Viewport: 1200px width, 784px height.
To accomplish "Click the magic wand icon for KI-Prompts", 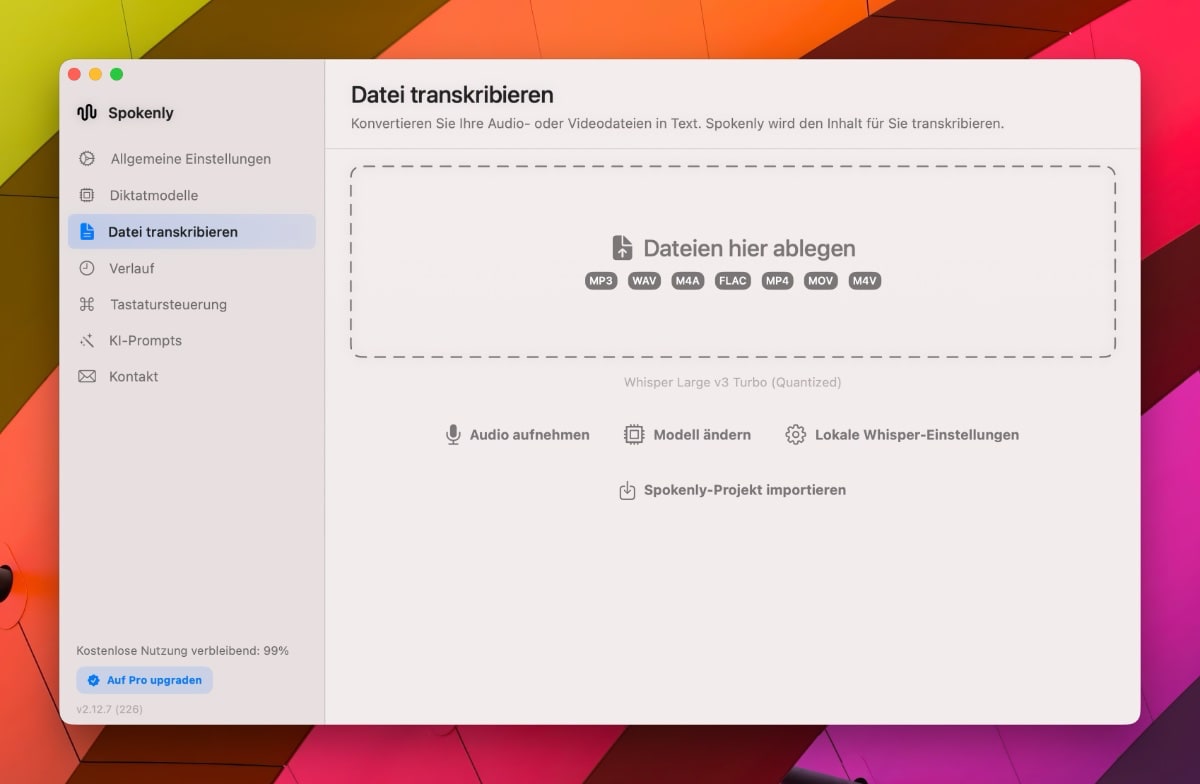I will [87, 341].
